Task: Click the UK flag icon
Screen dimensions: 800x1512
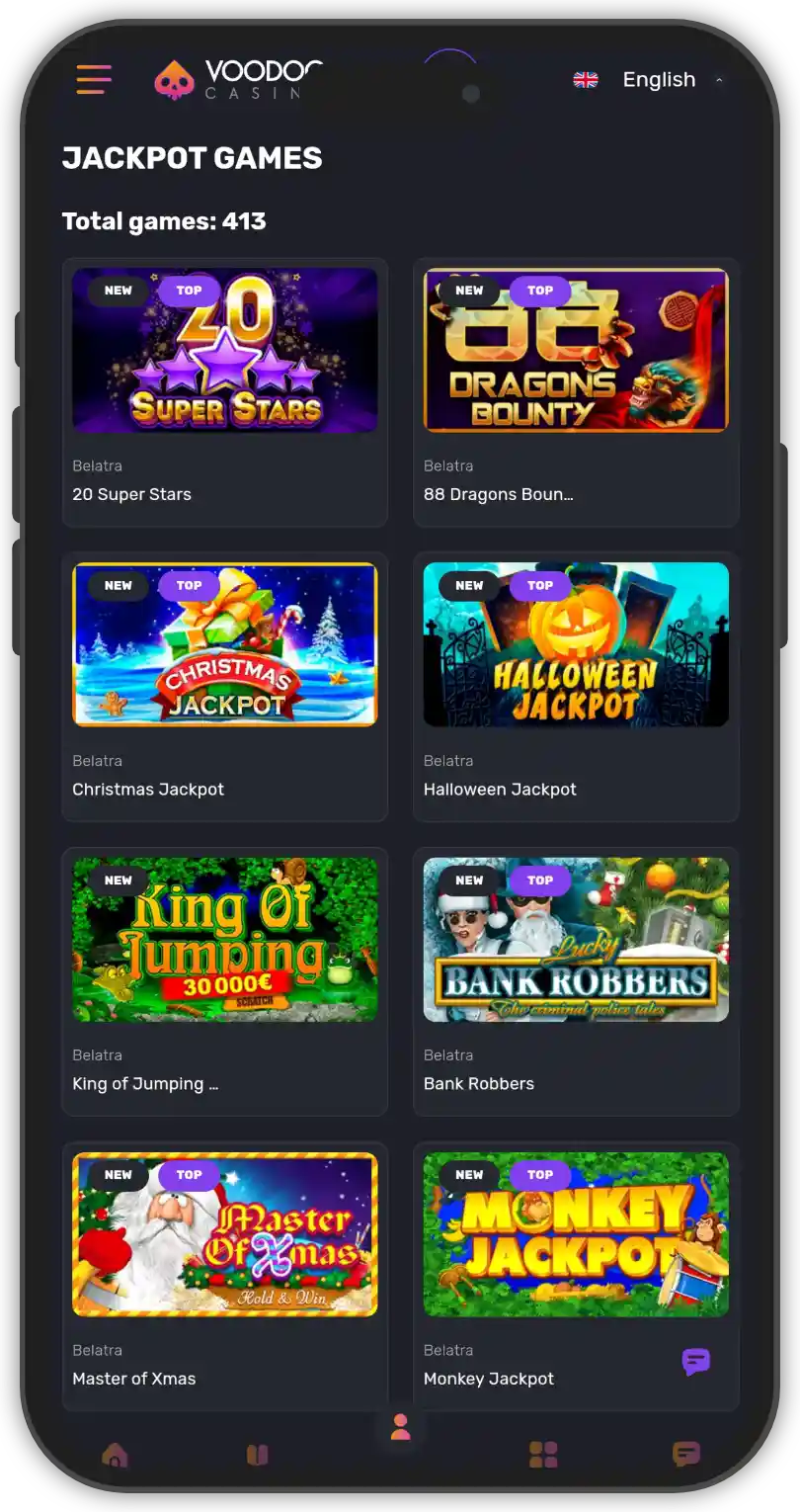Action: [x=586, y=80]
